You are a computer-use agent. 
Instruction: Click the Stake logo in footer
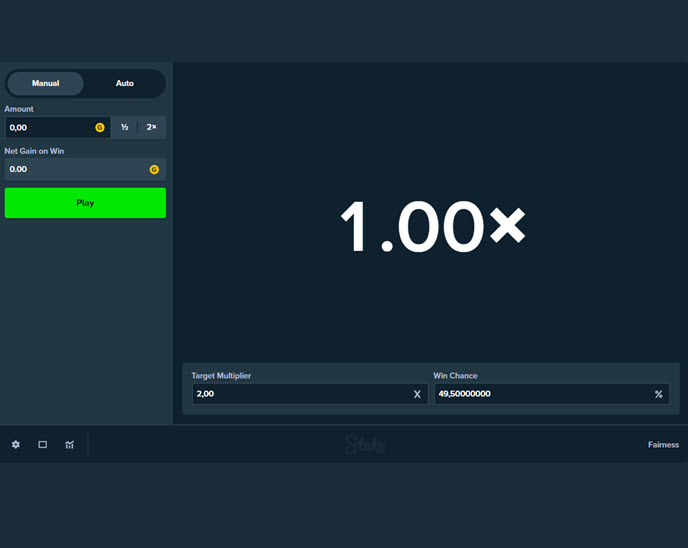click(x=365, y=444)
